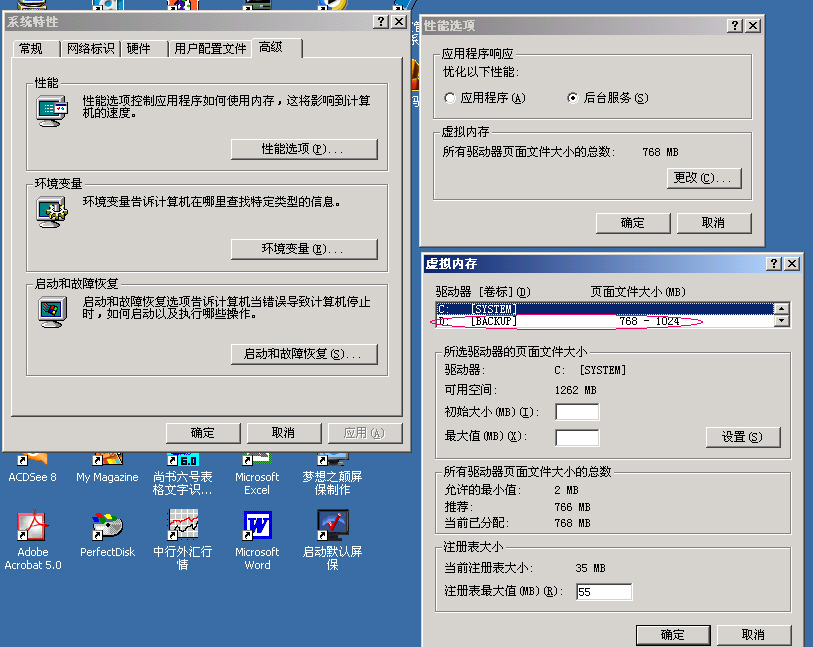
Task: Close the 系统特性 window
Action: coord(398,22)
